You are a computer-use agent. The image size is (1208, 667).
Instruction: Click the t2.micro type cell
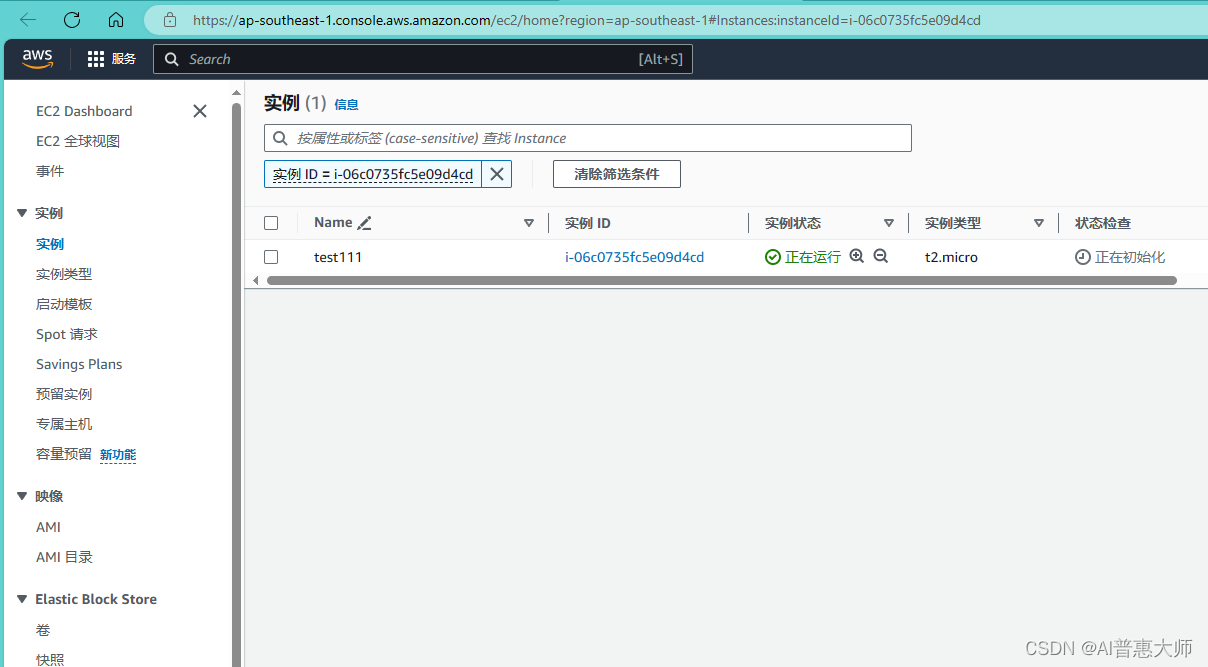pyautogui.click(x=951, y=257)
